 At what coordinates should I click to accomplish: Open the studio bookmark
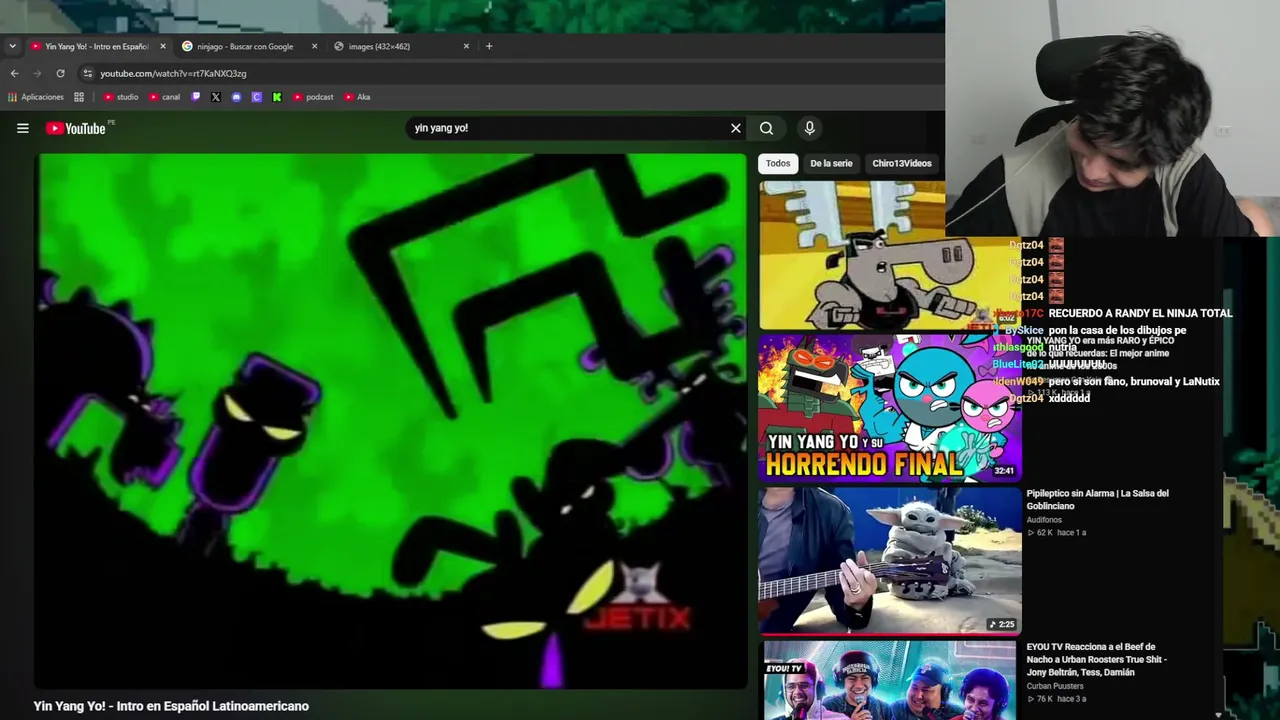pos(121,97)
